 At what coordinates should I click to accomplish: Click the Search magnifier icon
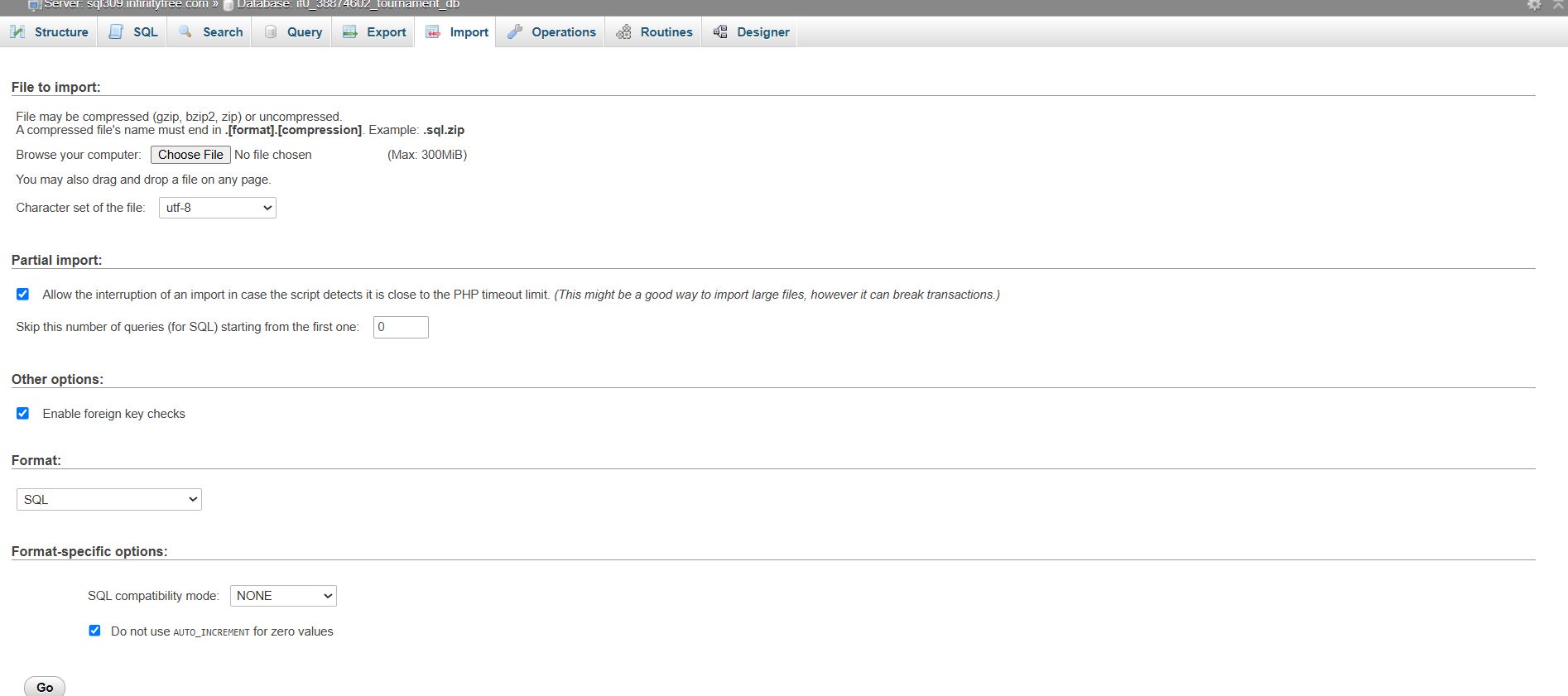click(185, 31)
